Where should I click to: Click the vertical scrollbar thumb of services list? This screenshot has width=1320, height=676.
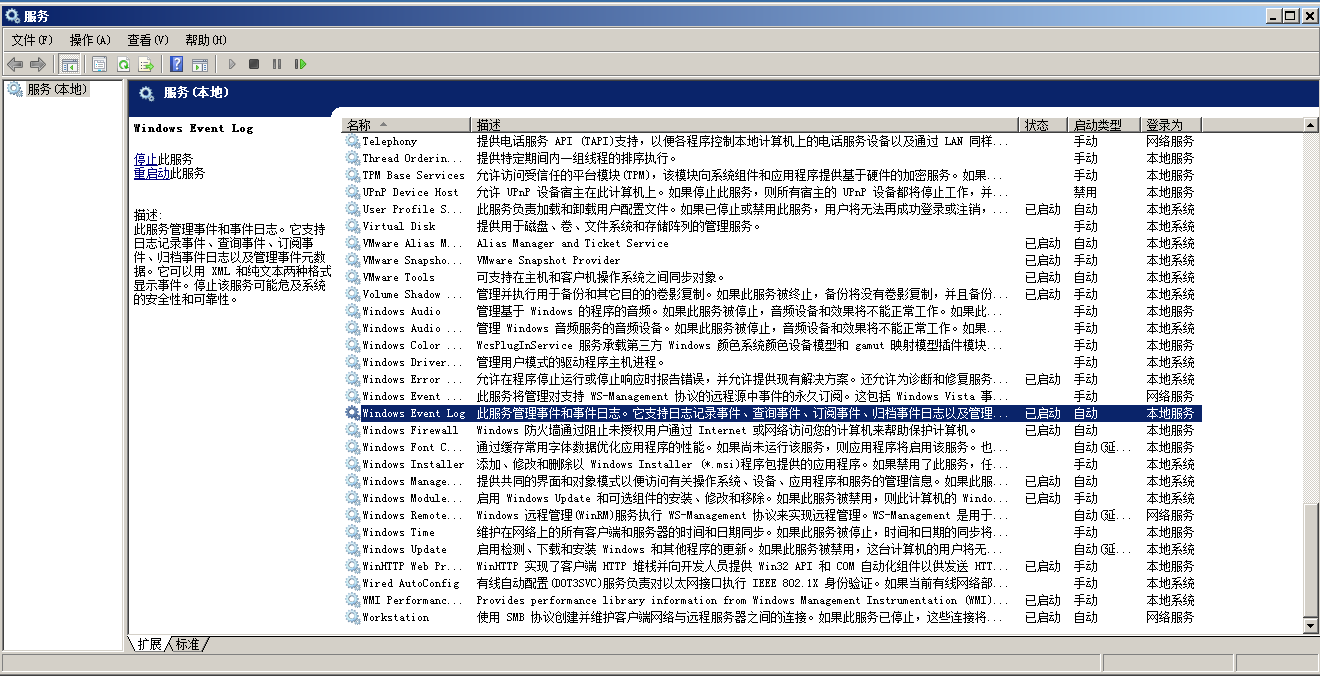[x=1311, y=559]
